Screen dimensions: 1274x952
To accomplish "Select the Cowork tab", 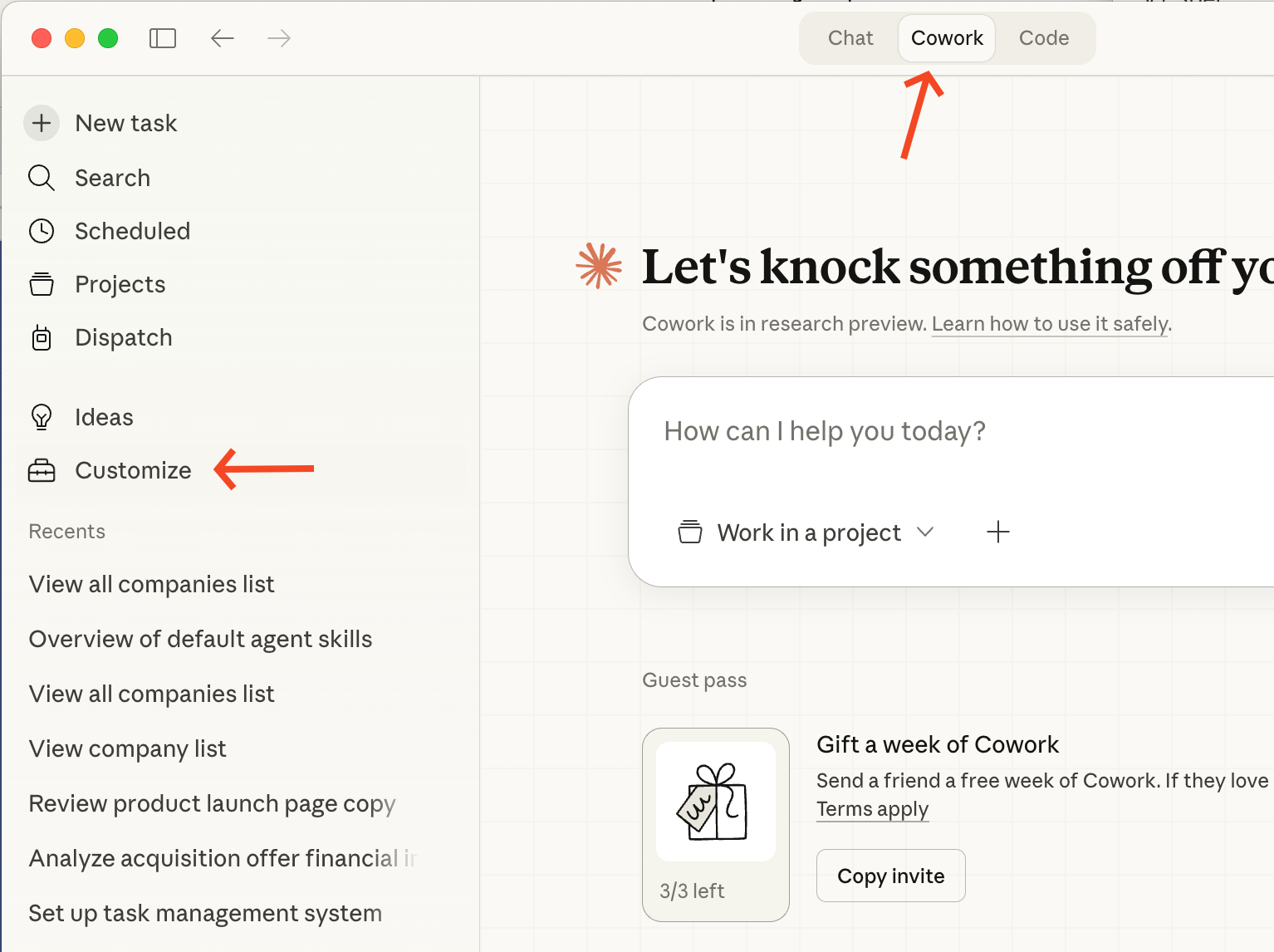I will 946,38.
